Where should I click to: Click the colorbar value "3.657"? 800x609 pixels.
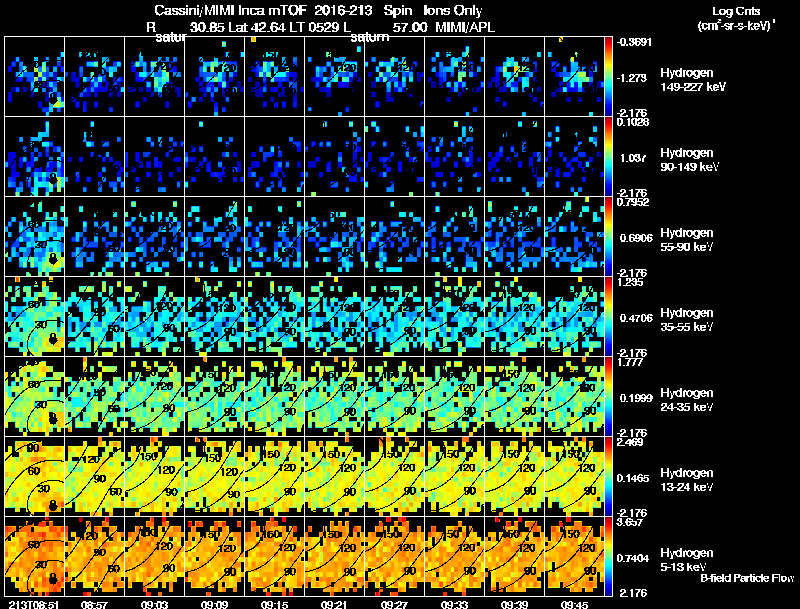click(x=631, y=522)
